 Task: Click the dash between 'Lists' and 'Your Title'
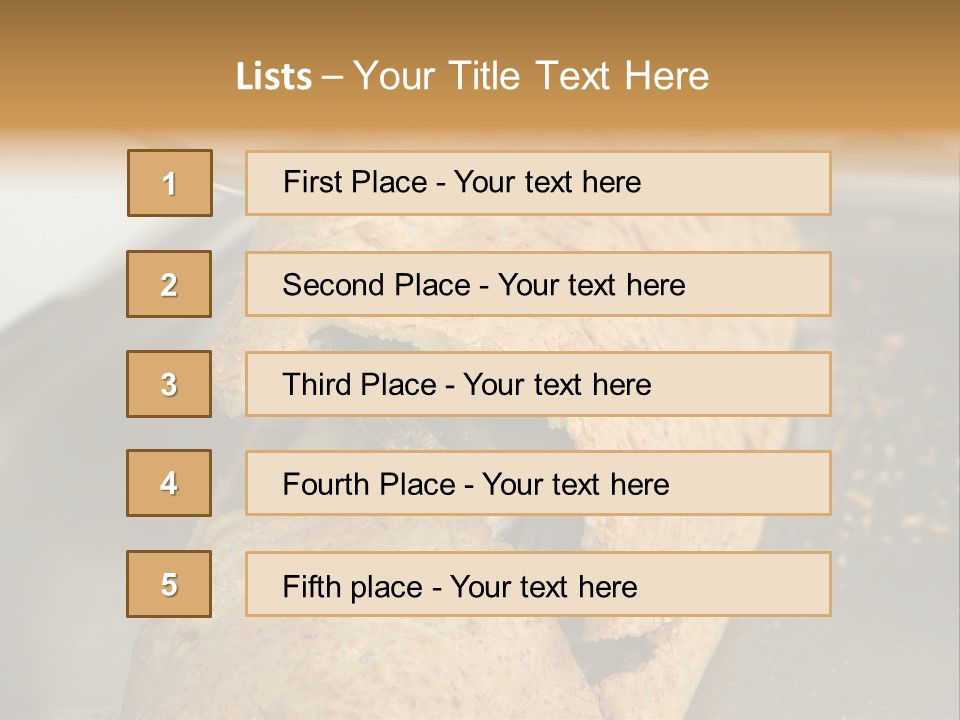[x=332, y=77]
